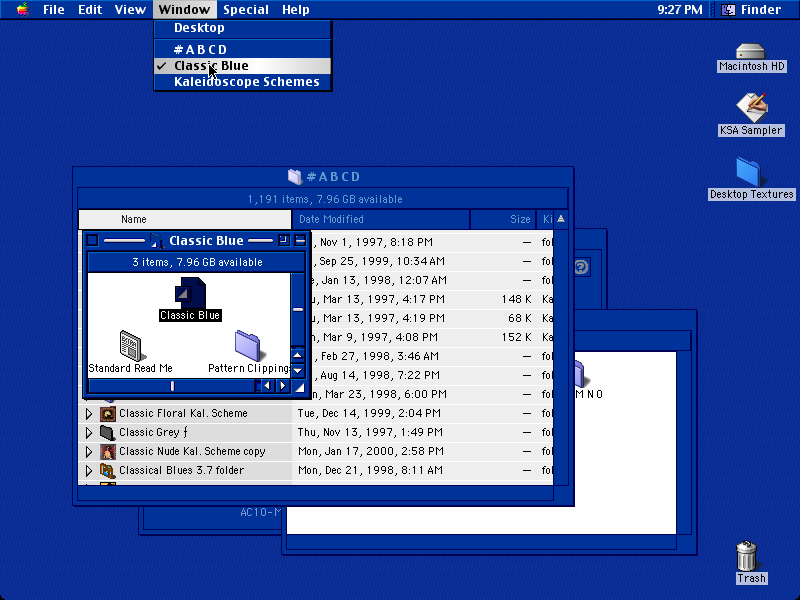Open the View menu

[130, 10]
